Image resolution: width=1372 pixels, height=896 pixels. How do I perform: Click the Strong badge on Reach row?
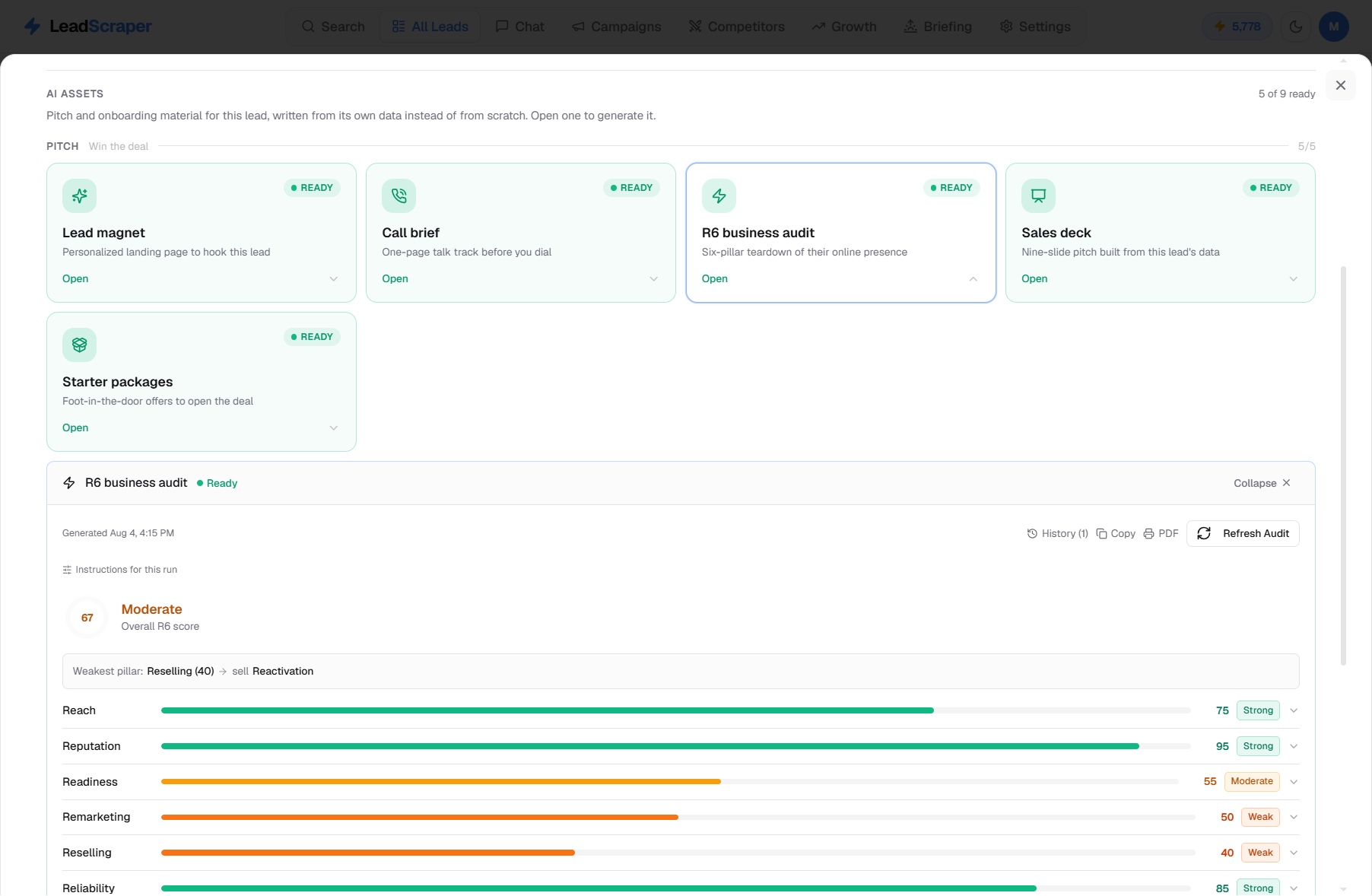(x=1258, y=710)
